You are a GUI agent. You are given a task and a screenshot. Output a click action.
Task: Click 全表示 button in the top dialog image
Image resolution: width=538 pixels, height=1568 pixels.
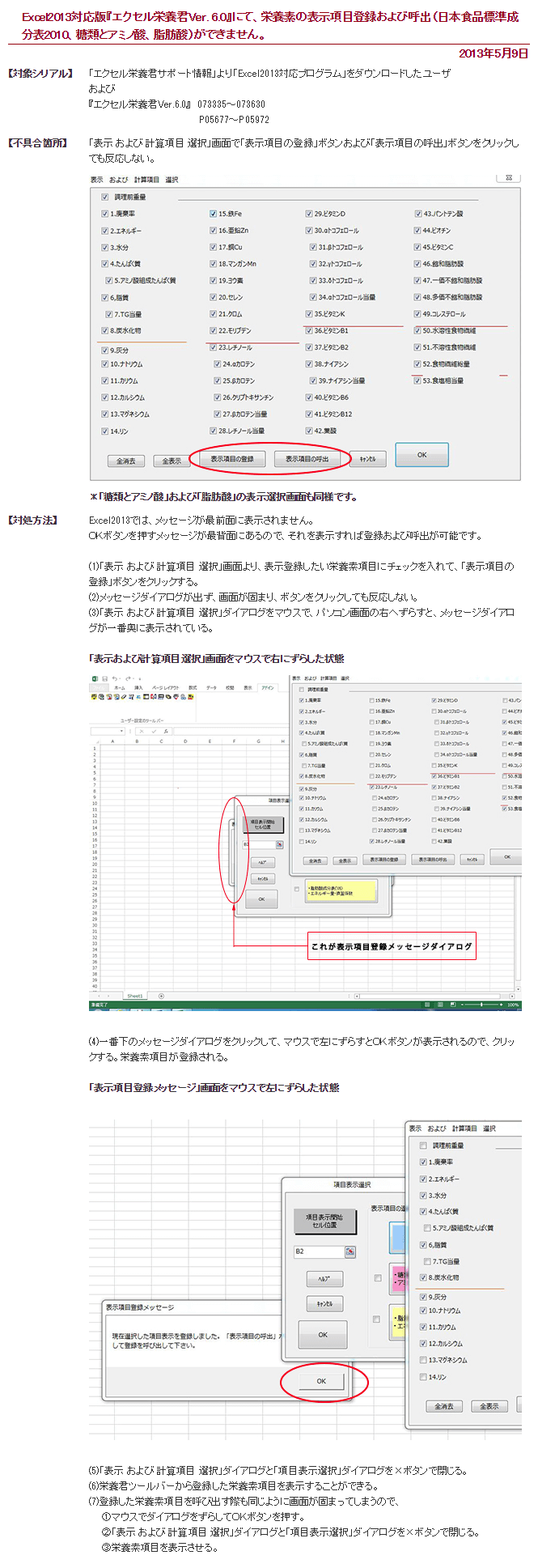click(172, 461)
